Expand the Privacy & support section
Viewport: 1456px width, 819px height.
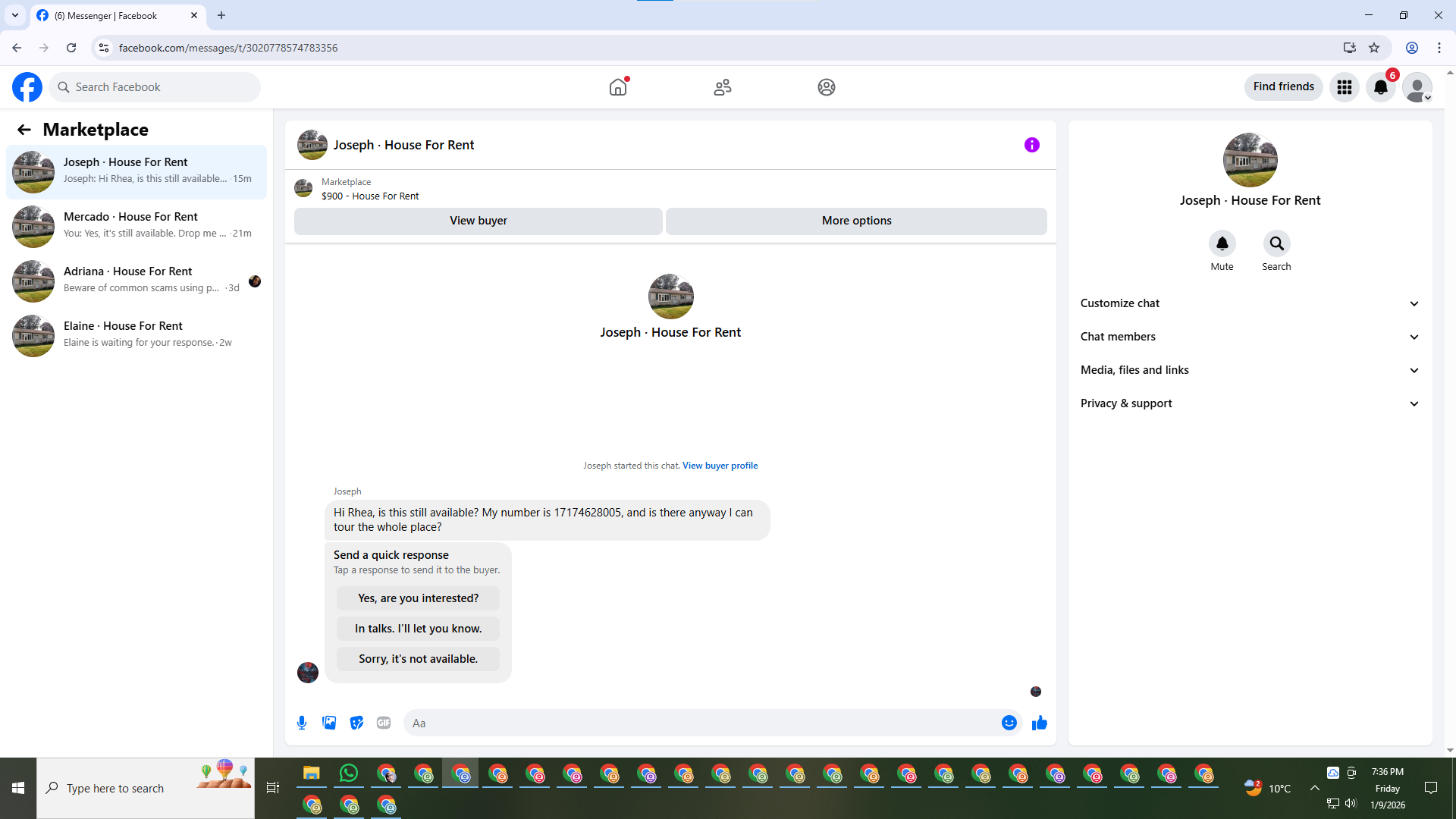(x=1249, y=403)
